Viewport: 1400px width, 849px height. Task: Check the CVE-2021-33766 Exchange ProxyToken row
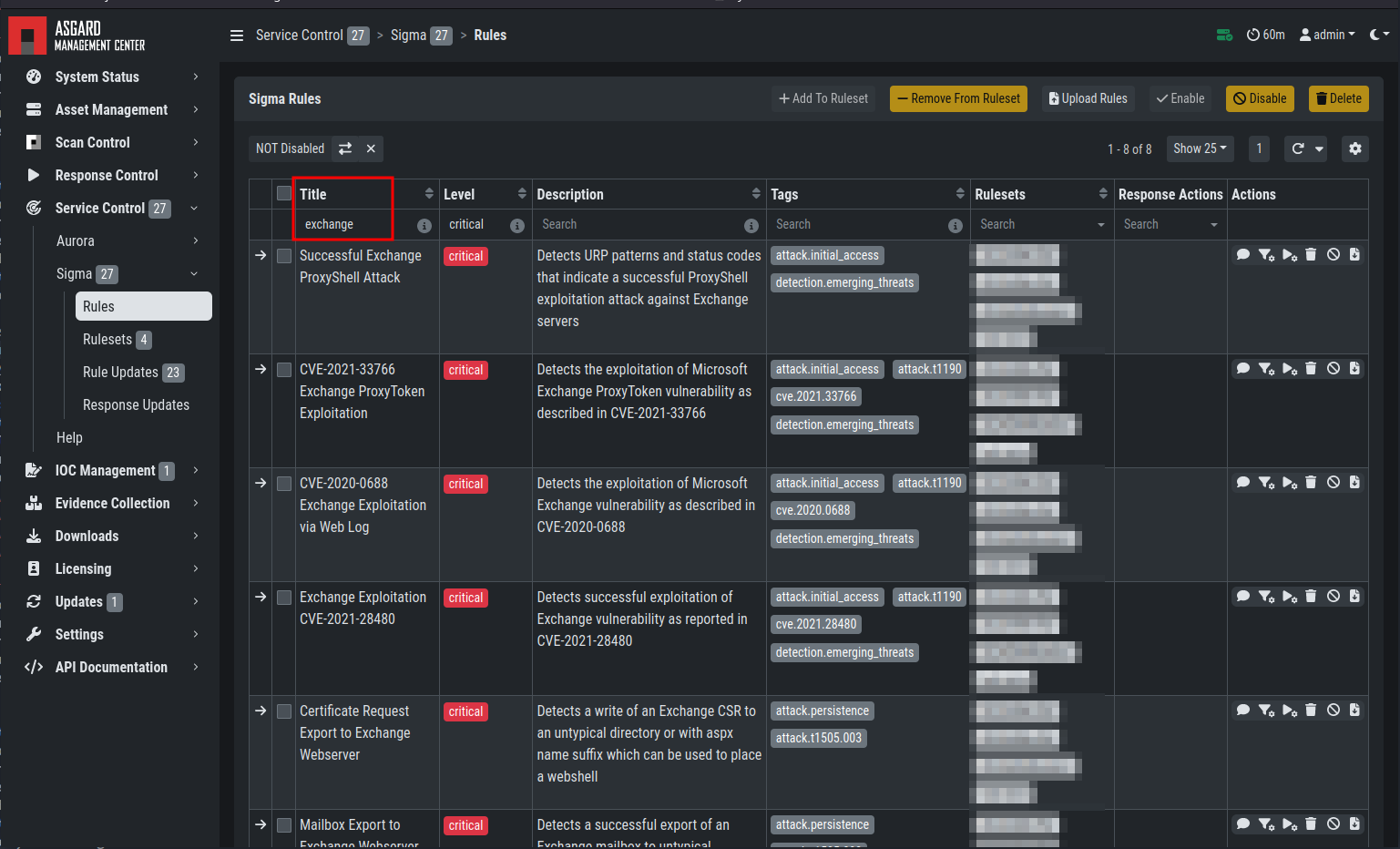tap(284, 370)
